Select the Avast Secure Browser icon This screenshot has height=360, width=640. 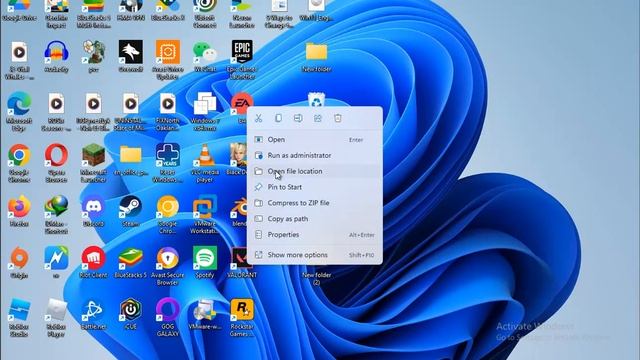coord(168,258)
